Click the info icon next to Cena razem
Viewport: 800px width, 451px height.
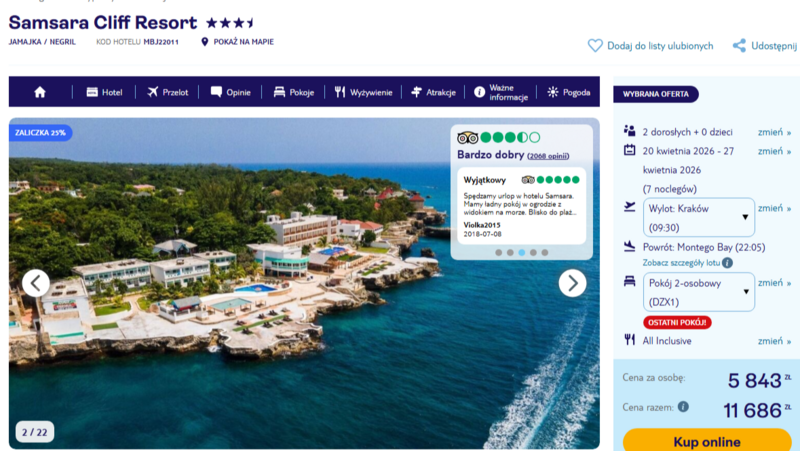point(683,407)
